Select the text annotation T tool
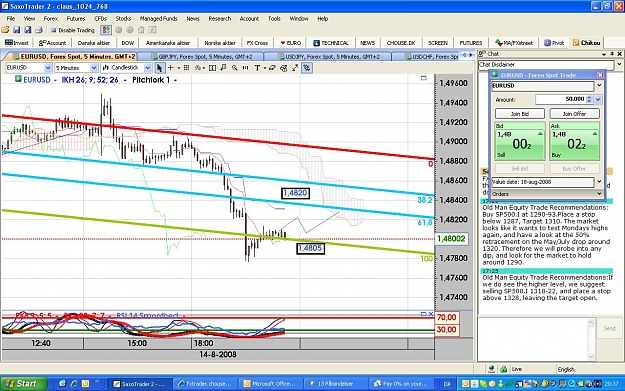Screen dimensions: 625x391 pos(257,68)
